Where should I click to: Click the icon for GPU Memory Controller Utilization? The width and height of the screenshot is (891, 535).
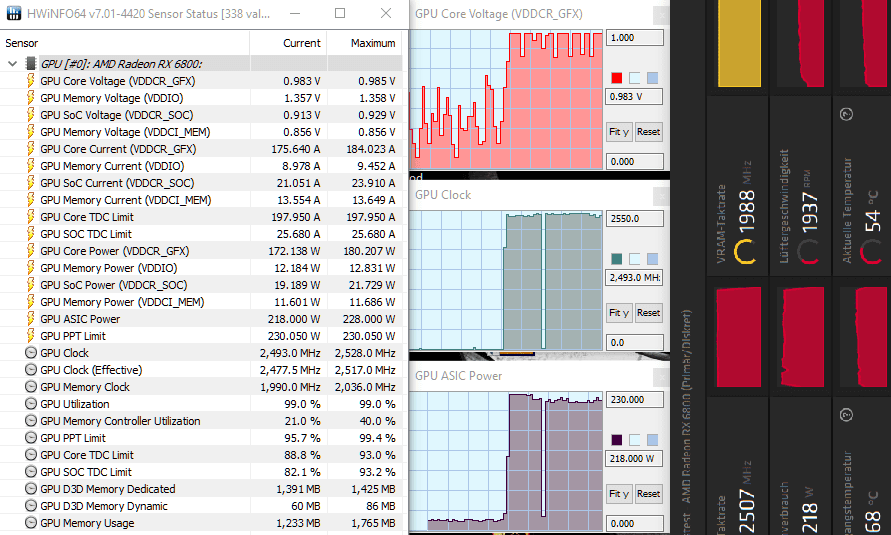point(31,421)
